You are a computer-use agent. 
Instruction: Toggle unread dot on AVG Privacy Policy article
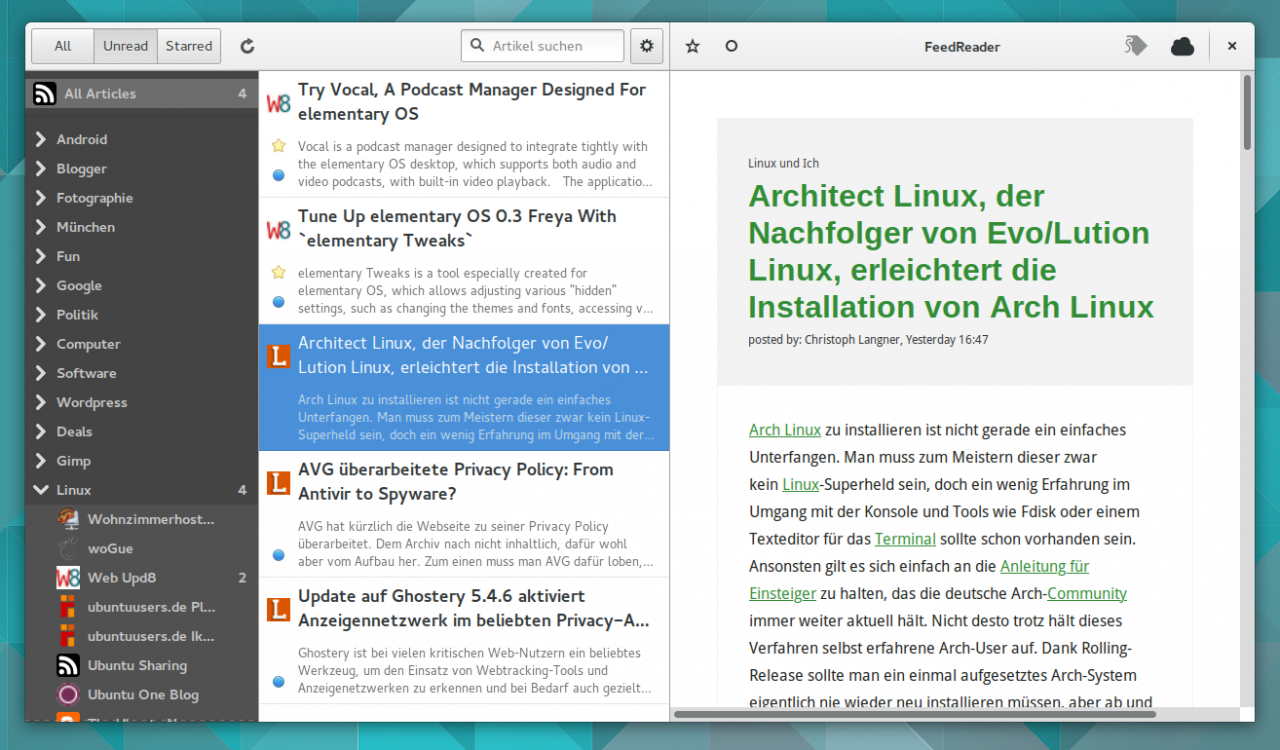(x=279, y=555)
